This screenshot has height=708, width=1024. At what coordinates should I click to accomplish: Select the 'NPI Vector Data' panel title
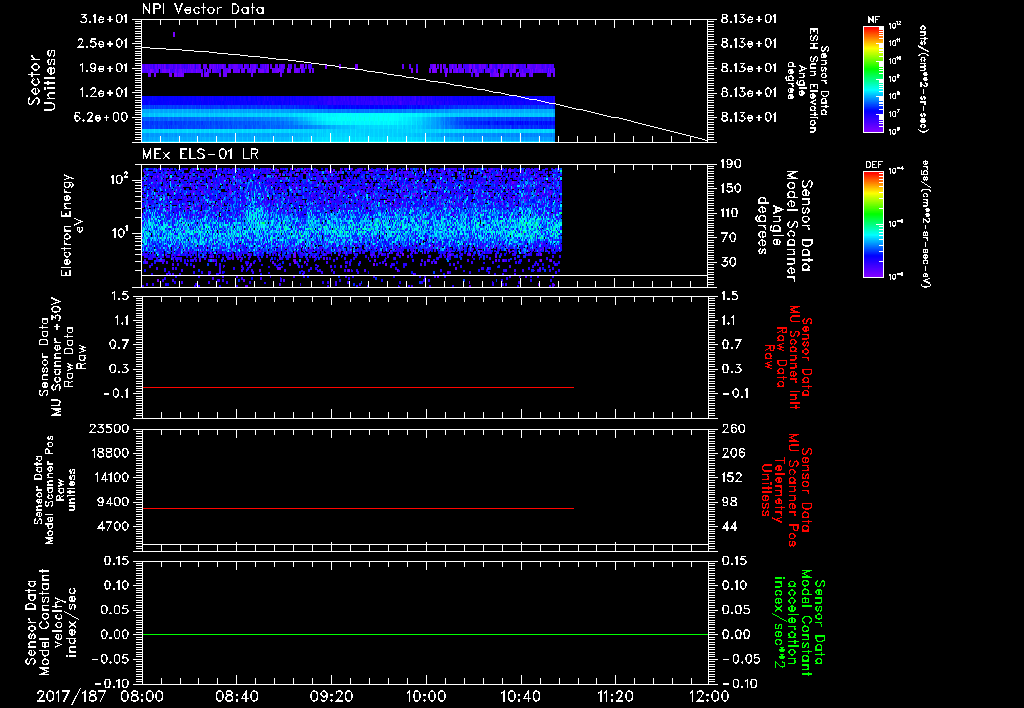pyautogui.click(x=203, y=9)
